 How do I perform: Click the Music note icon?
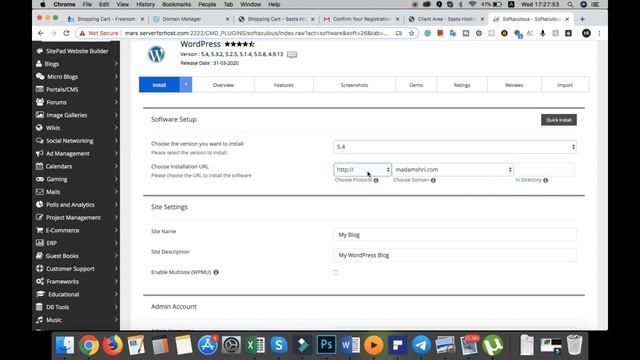39,320
